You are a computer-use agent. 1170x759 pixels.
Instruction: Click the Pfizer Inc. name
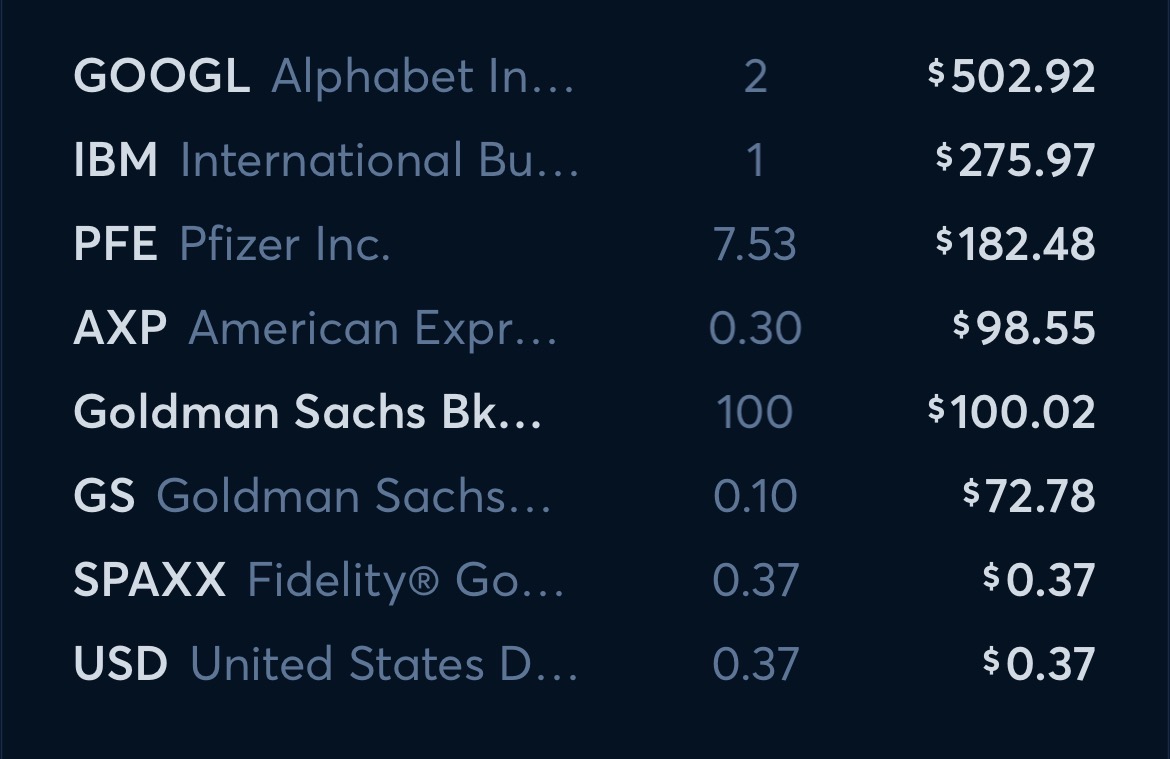point(284,245)
